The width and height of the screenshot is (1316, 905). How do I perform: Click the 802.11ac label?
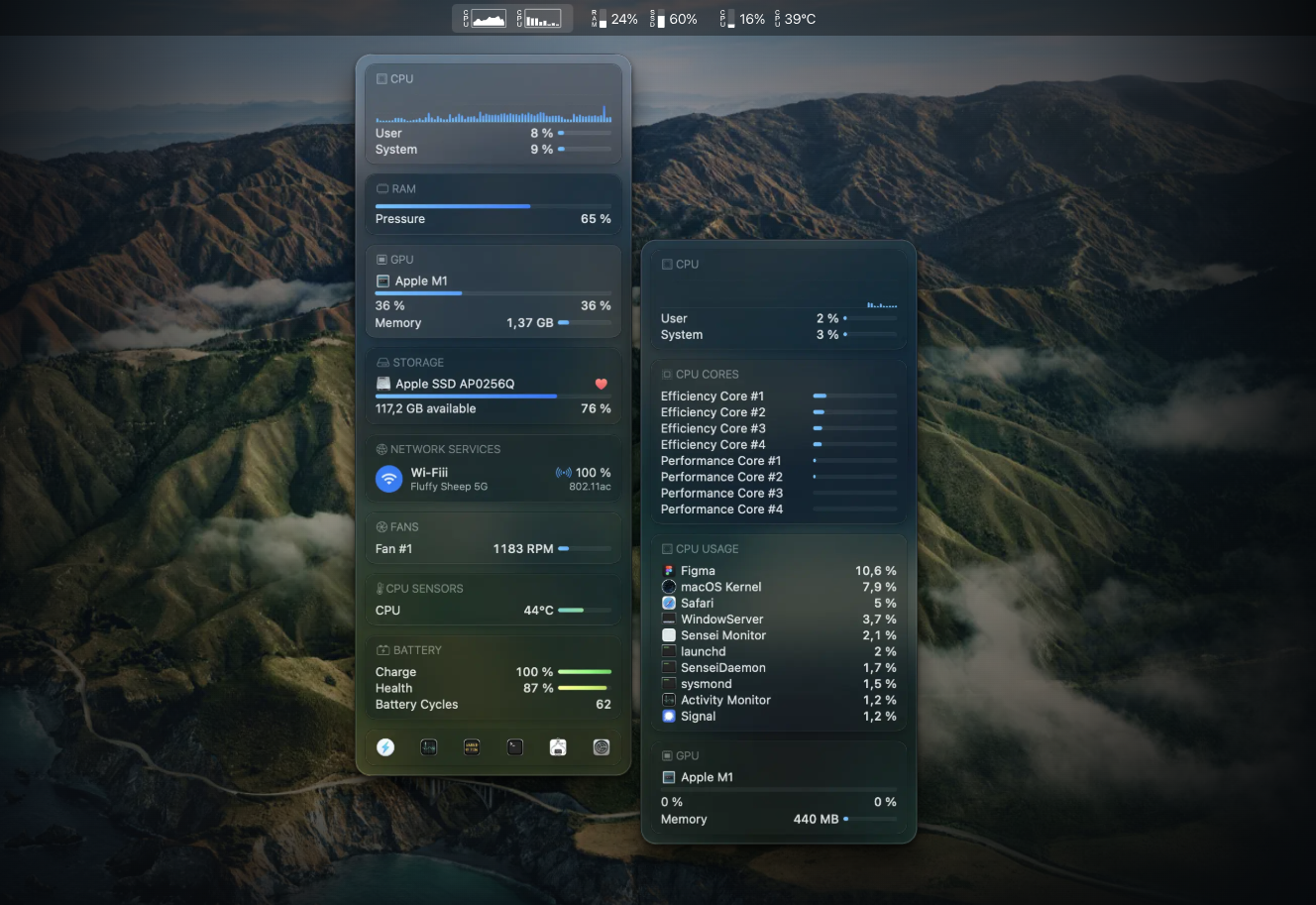coord(590,487)
